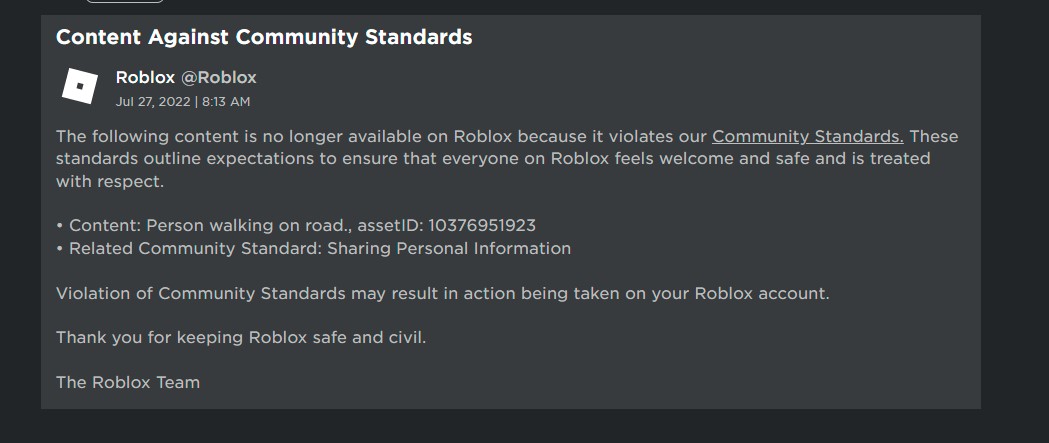Click the first line of the message body
The height and width of the screenshot is (443, 1049).
tap(380, 136)
